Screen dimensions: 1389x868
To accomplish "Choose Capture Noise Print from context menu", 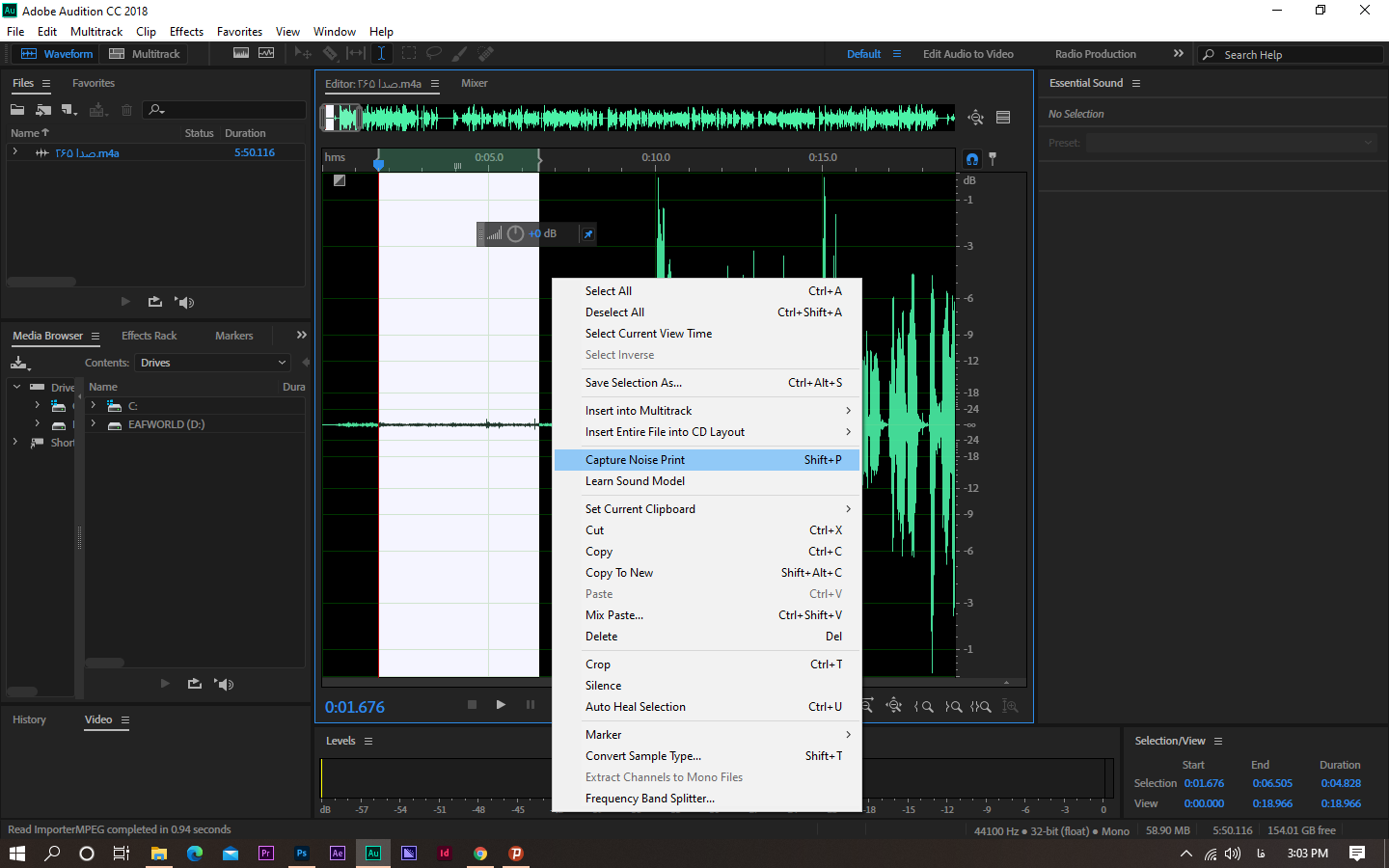I will coord(707,460).
